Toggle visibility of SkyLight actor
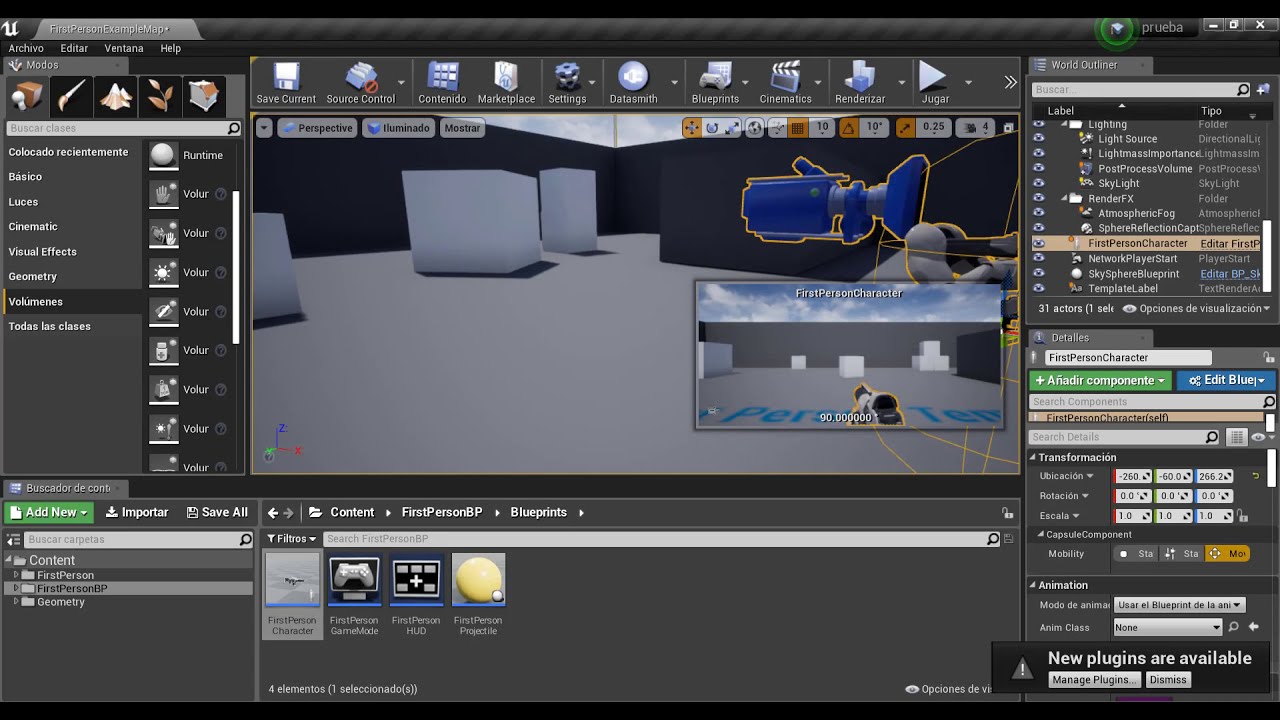The image size is (1280, 720). (x=1038, y=184)
